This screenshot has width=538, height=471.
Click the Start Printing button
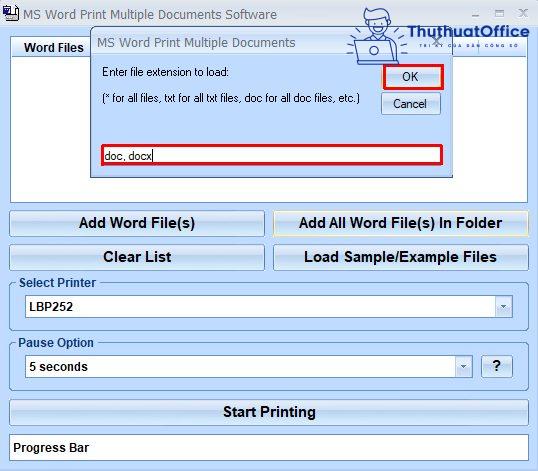[269, 412]
